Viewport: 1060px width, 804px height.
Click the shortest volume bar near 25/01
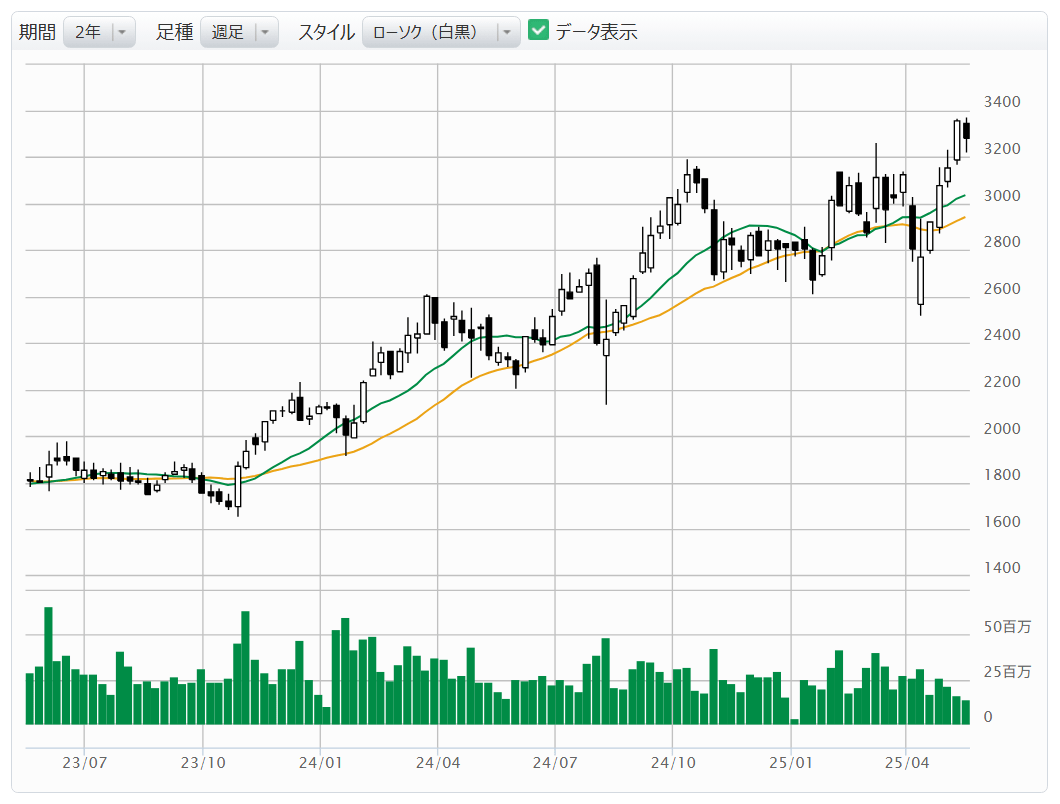(795, 721)
